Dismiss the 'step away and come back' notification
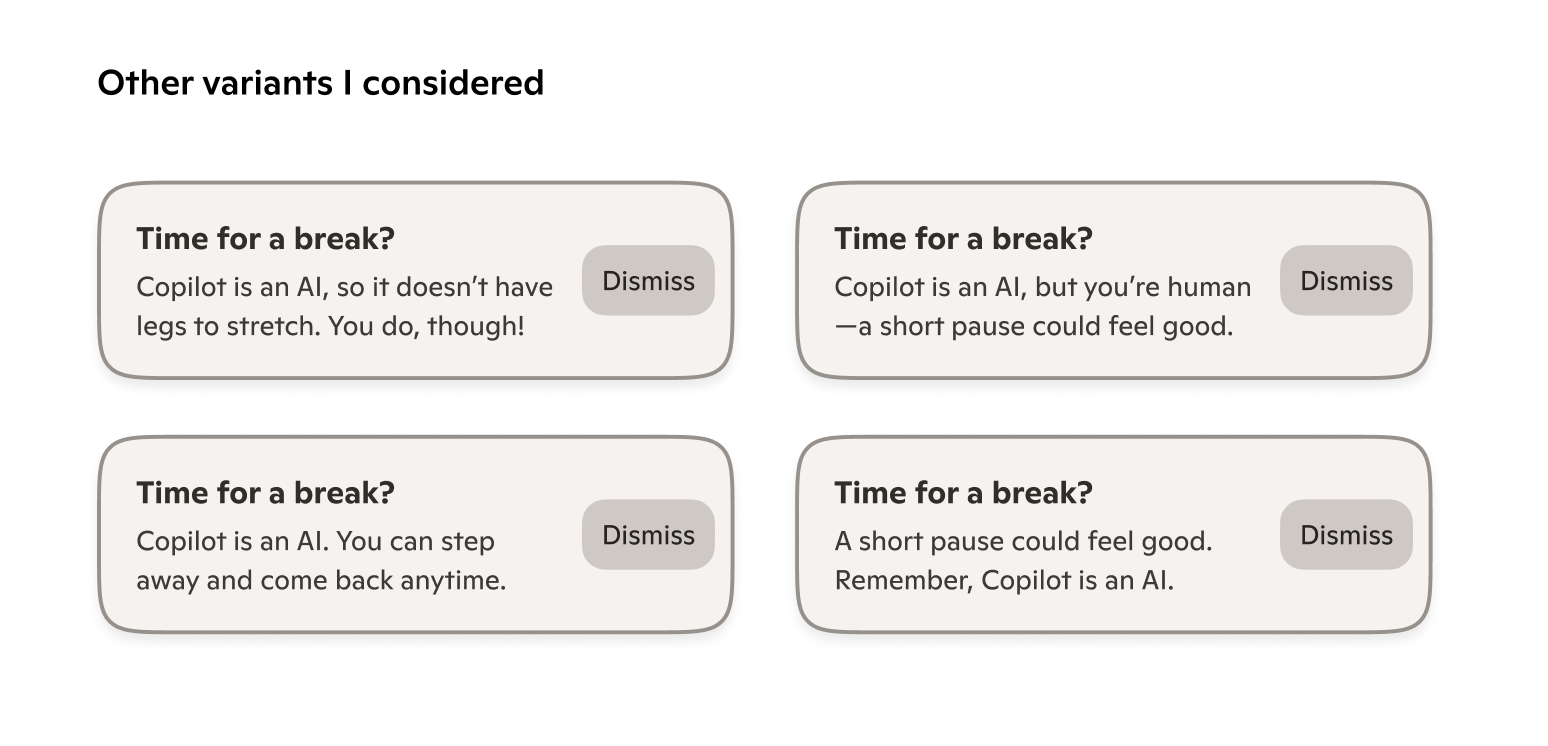Screen dimensions: 1548x746 pyautogui.click(x=648, y=535)
